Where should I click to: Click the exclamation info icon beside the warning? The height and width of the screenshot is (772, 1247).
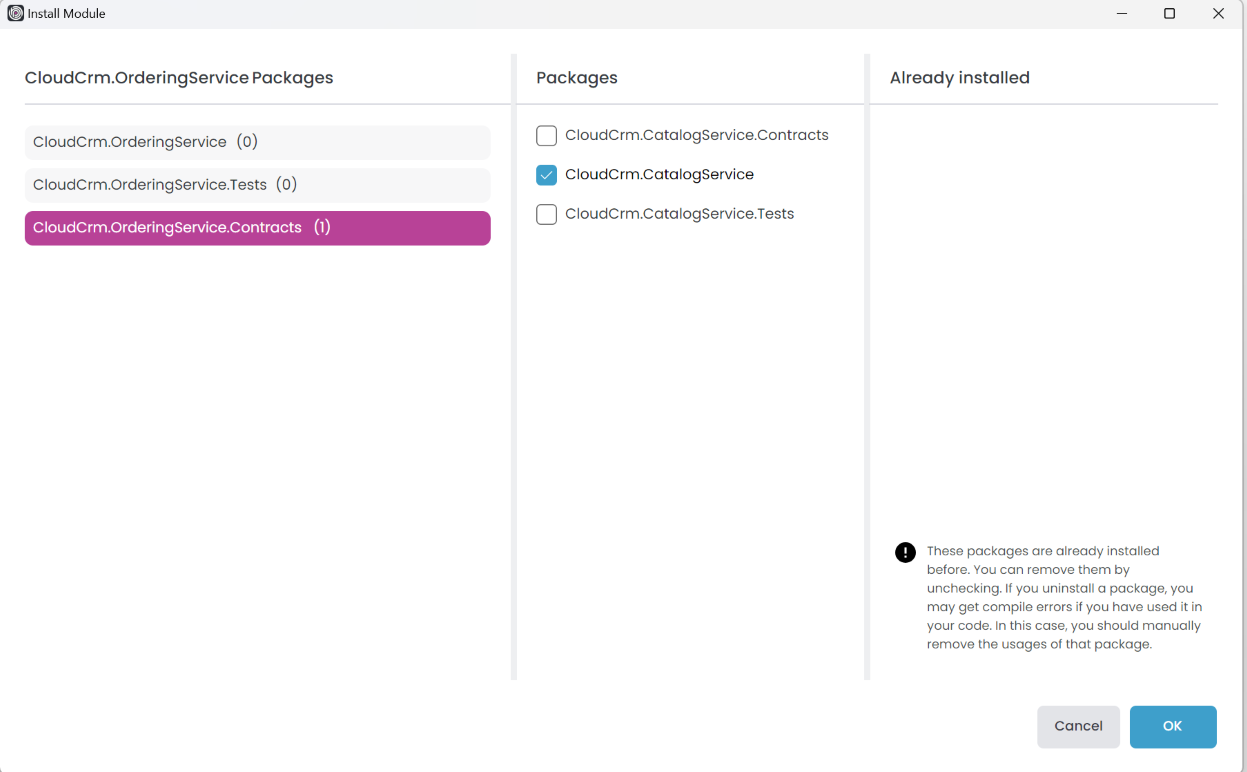pyautogui.click(x=905, y=553)
